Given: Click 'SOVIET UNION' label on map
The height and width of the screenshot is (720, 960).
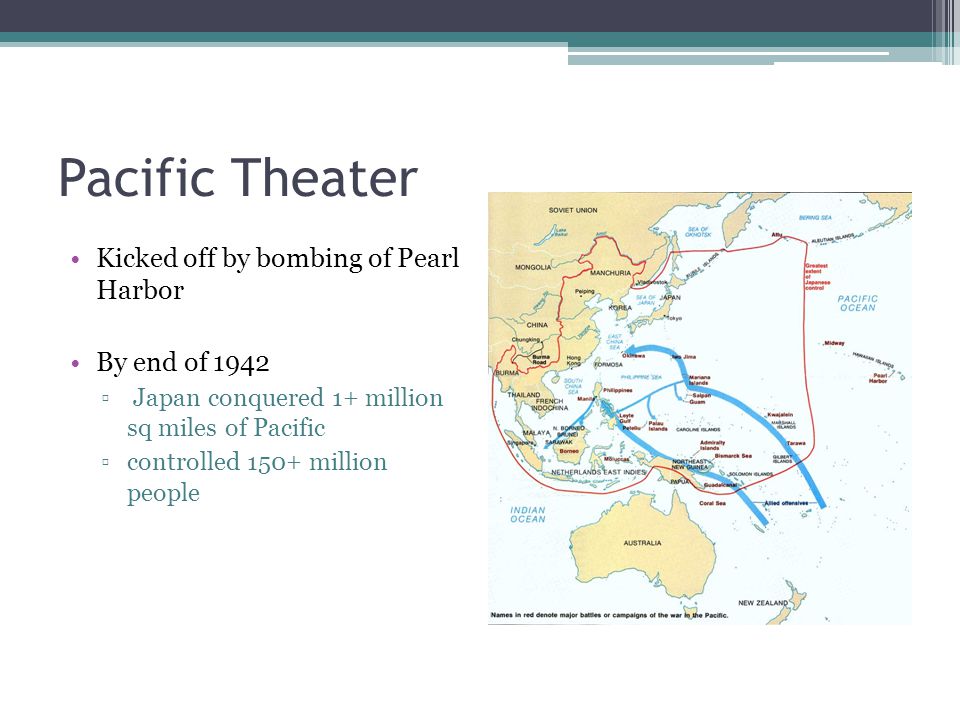Looking at the screenshot, I should pos(572,210).
